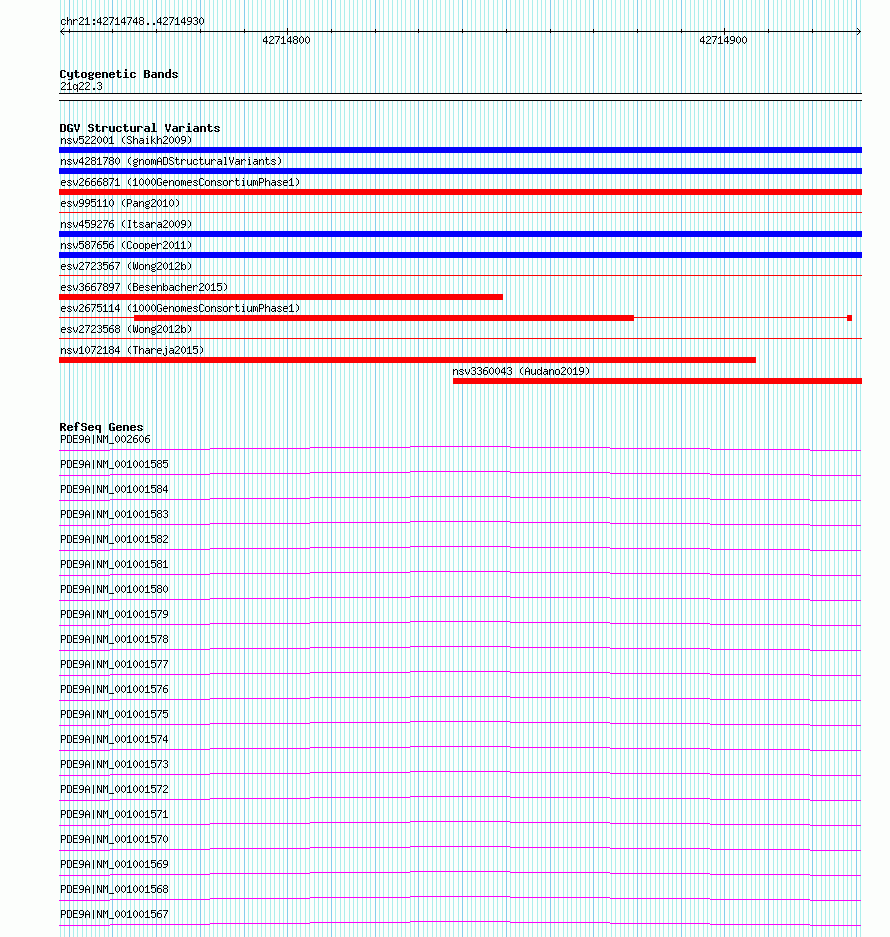890x937 pixels.
Task: Open transcript PDE9A|NM_001001580
Action: [114, 590]
